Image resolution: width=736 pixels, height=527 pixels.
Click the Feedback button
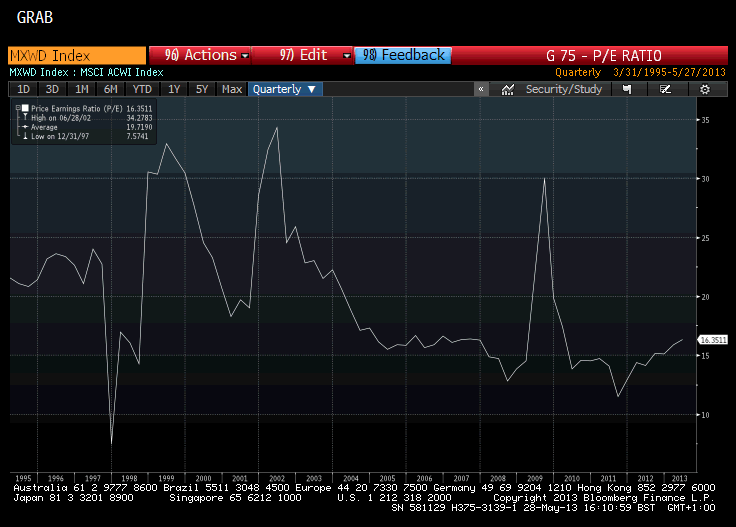[403, 56]
